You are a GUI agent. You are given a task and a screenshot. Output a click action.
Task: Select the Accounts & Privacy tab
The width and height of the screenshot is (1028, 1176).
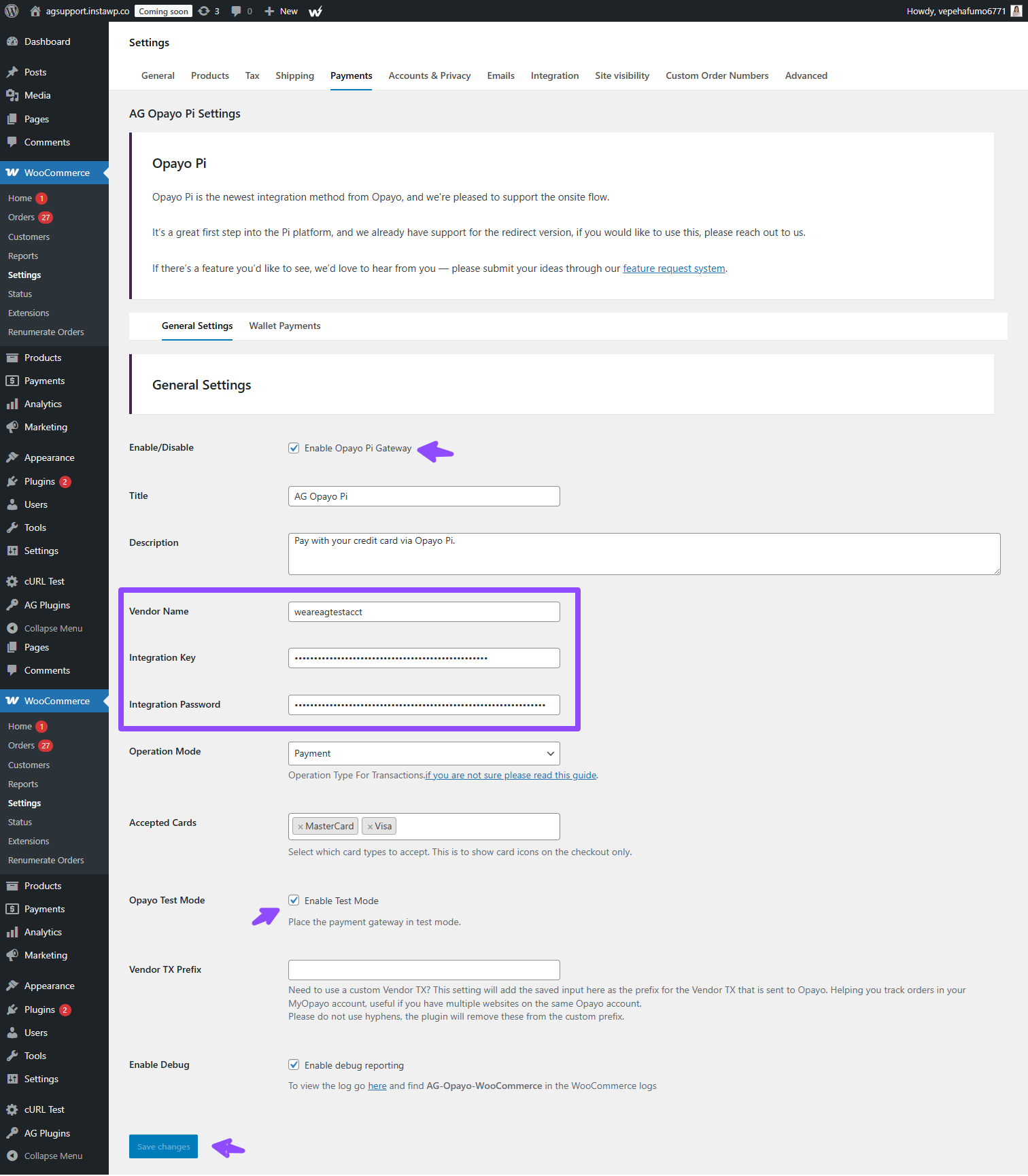(x=430, y=75)
